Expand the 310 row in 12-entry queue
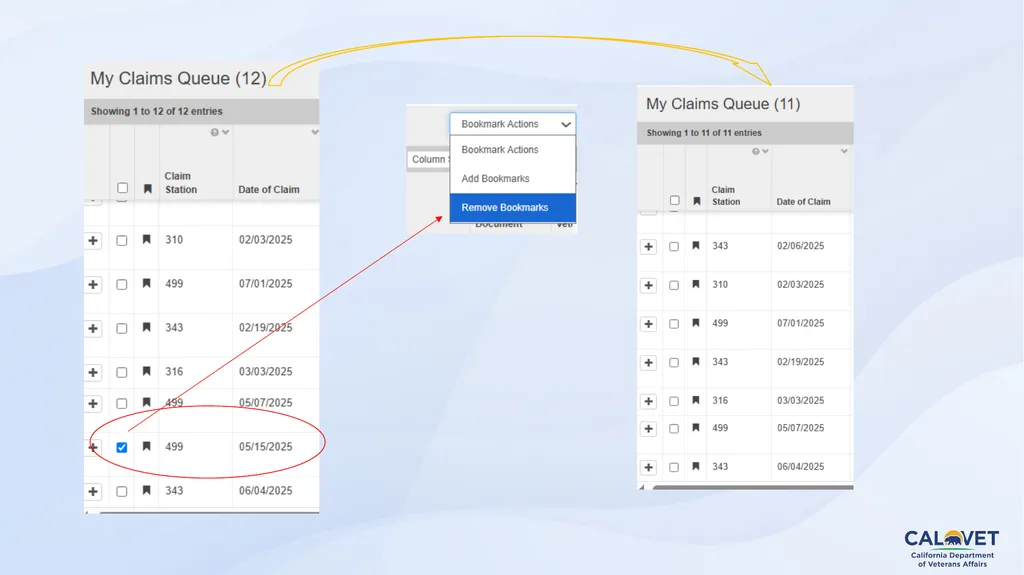 93,240
